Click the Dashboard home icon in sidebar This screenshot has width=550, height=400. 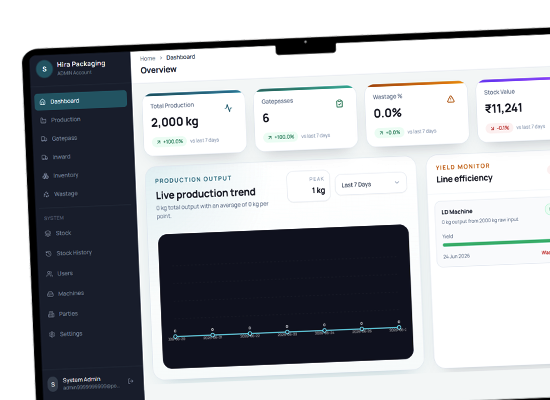point(42,102)
